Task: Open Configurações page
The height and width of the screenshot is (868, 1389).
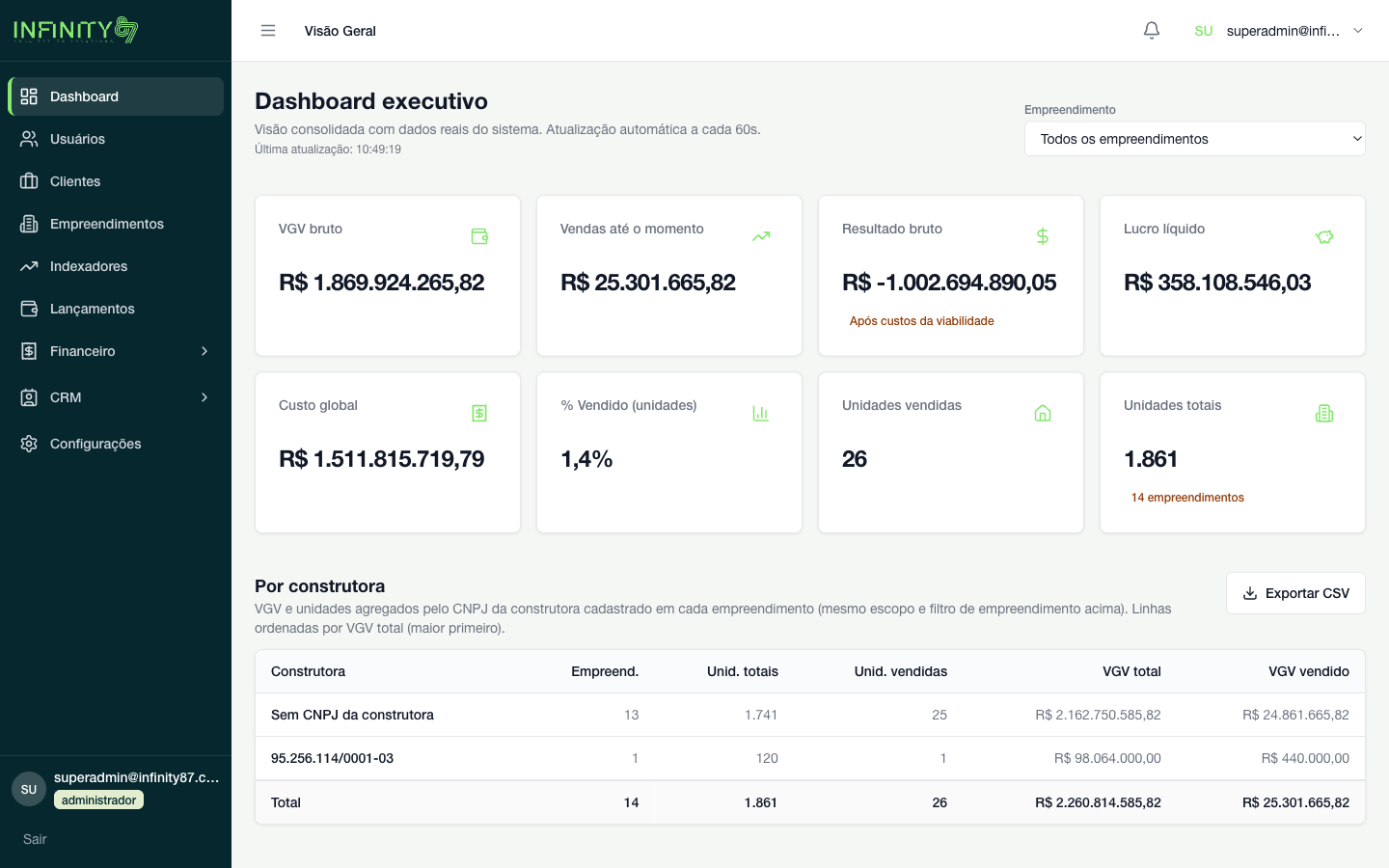Action: (116, 444)
